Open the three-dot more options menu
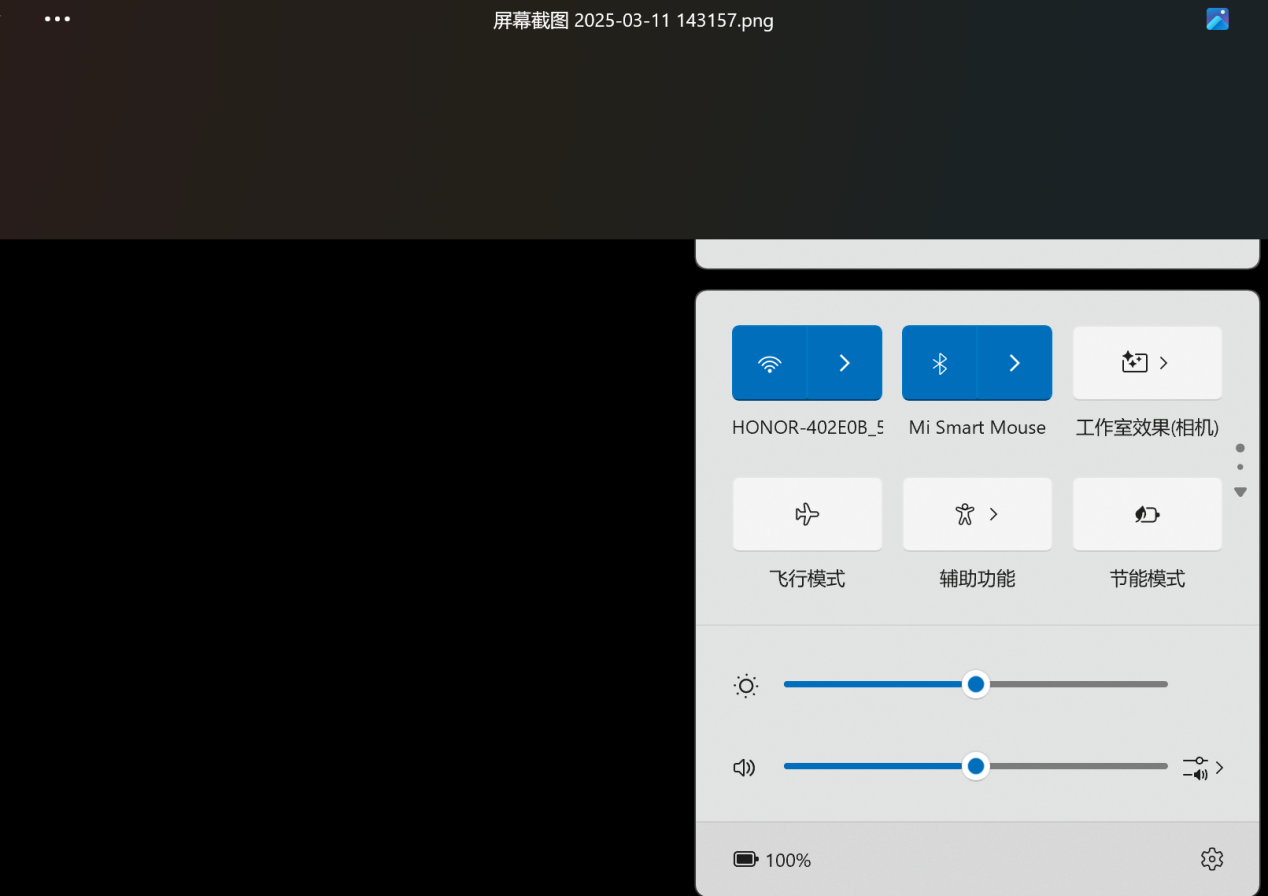The height and width of the screenshot is (896, 1268). (57, 19)
